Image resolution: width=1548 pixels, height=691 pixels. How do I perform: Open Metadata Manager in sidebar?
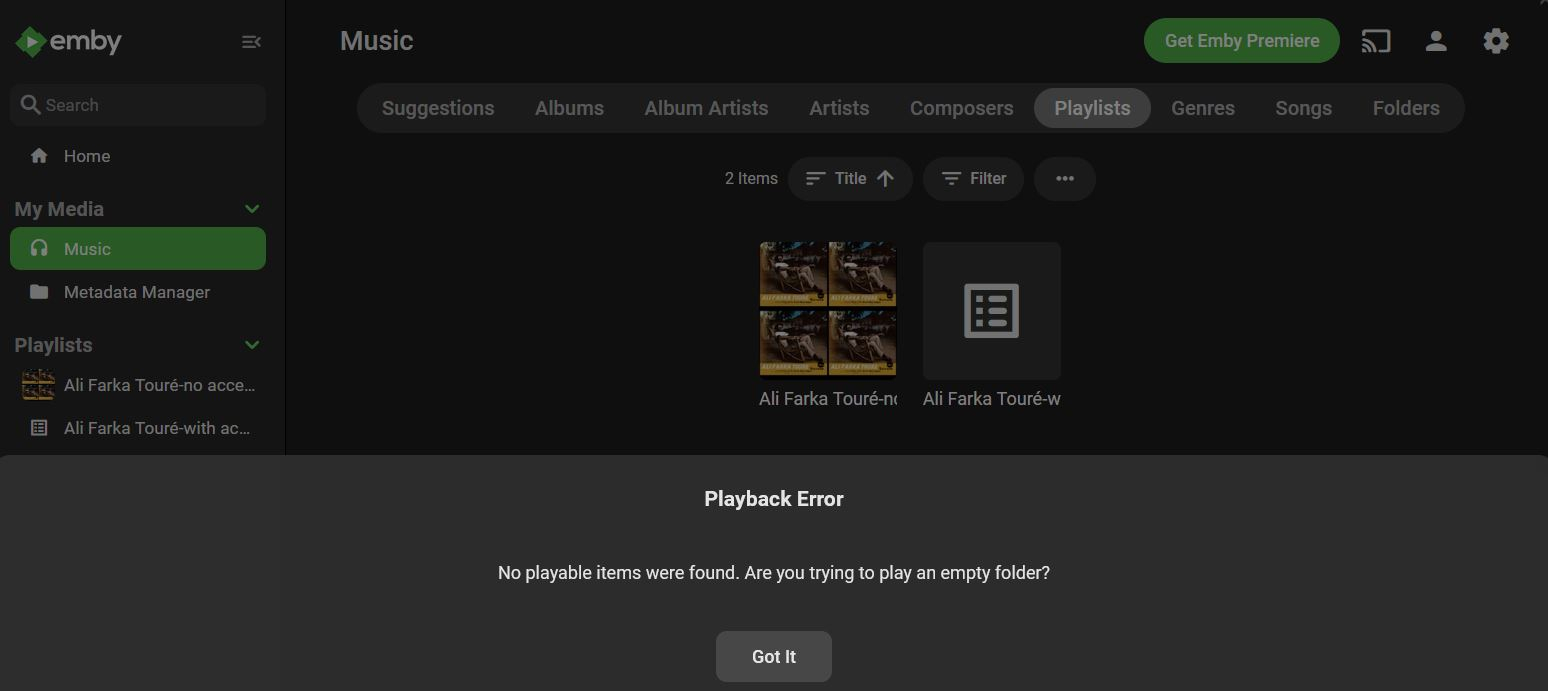138,292
